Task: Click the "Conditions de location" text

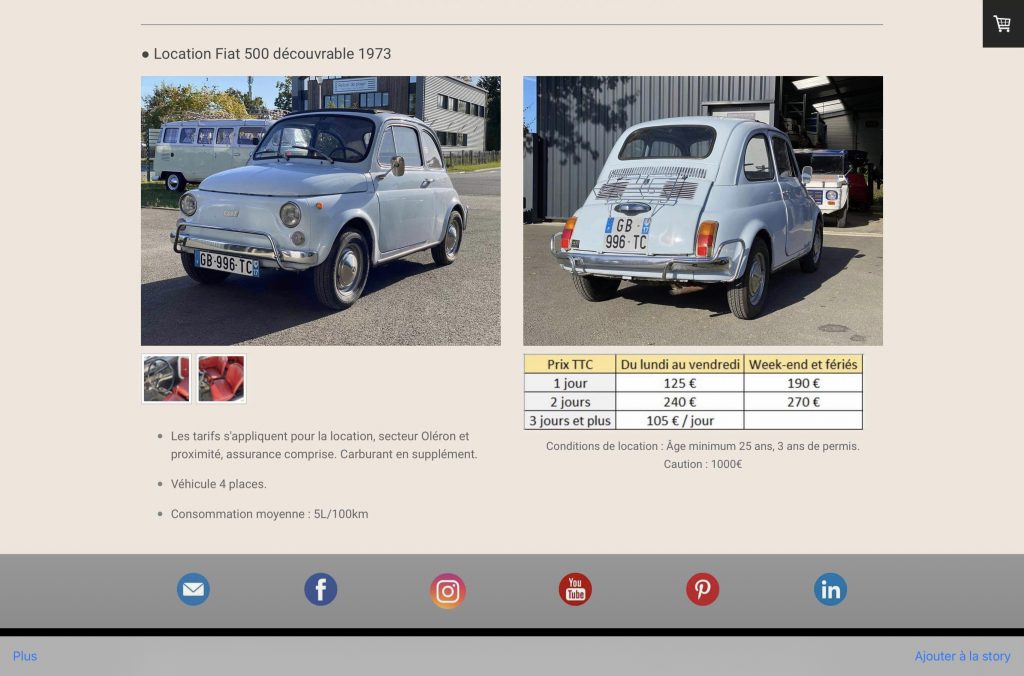Action: coord(702,446)
